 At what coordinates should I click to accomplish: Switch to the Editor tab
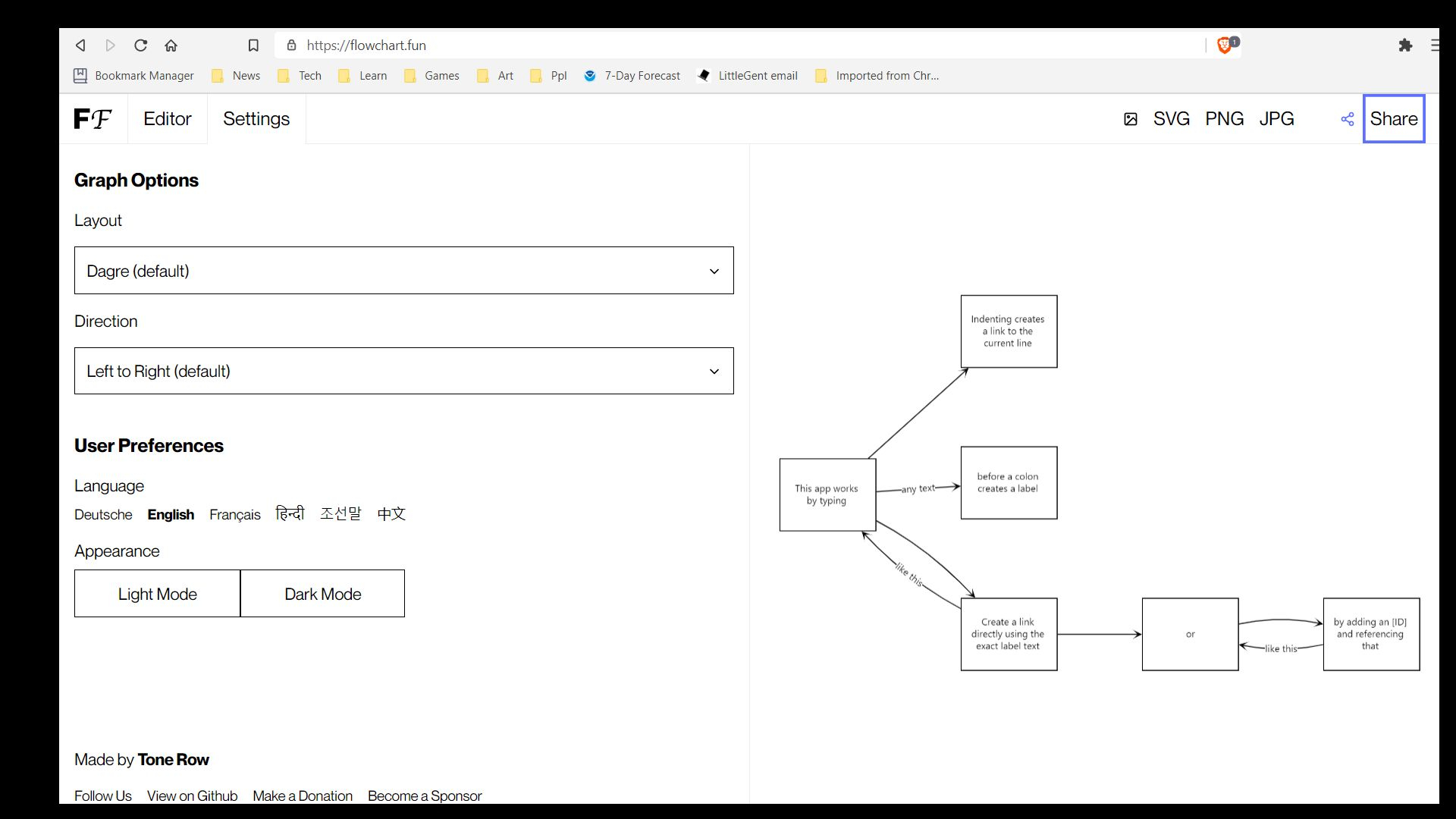pos(168,119)
